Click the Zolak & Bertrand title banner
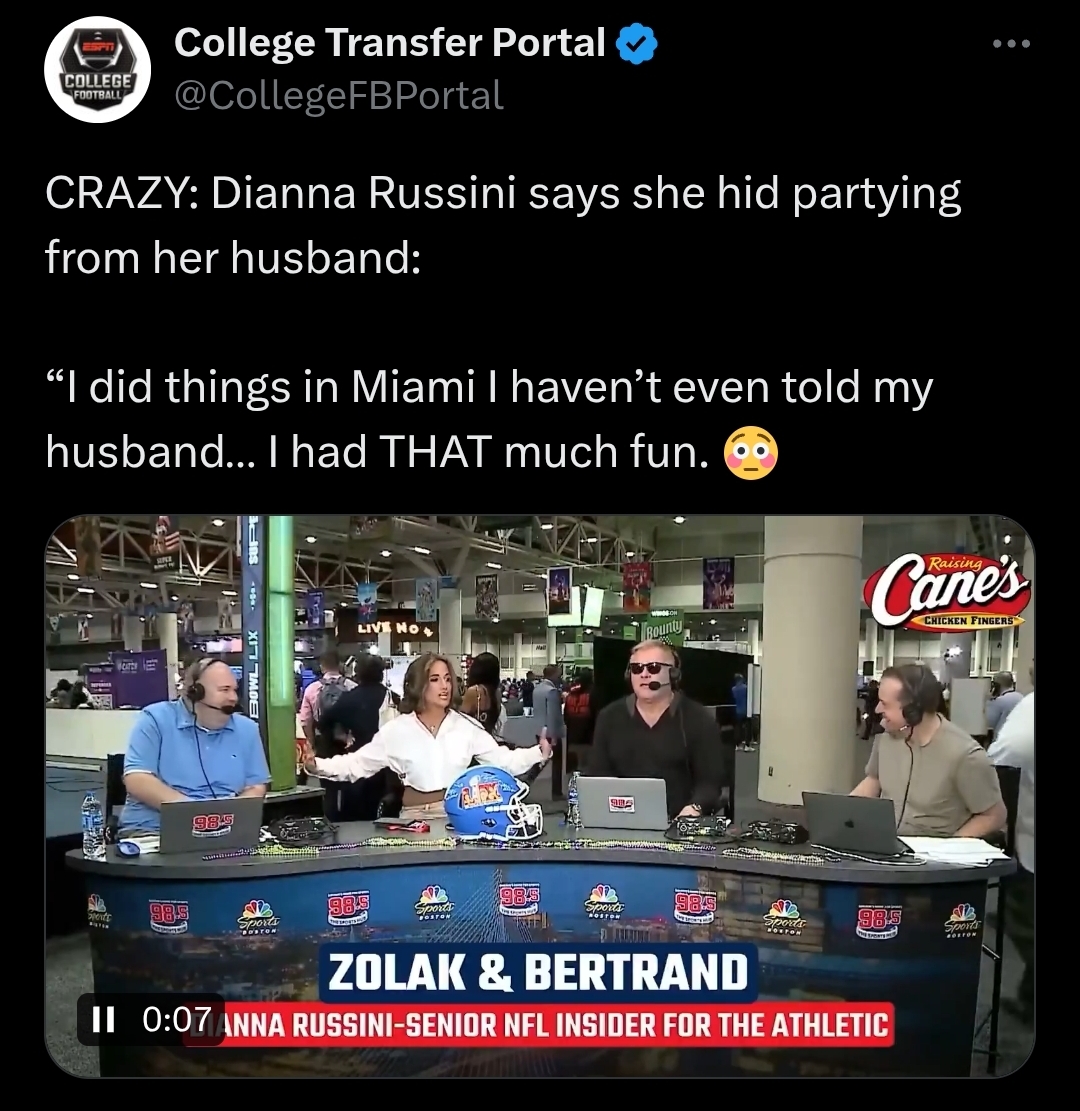This screenshot has width=1080, height=1111. [x=538, y=971]
